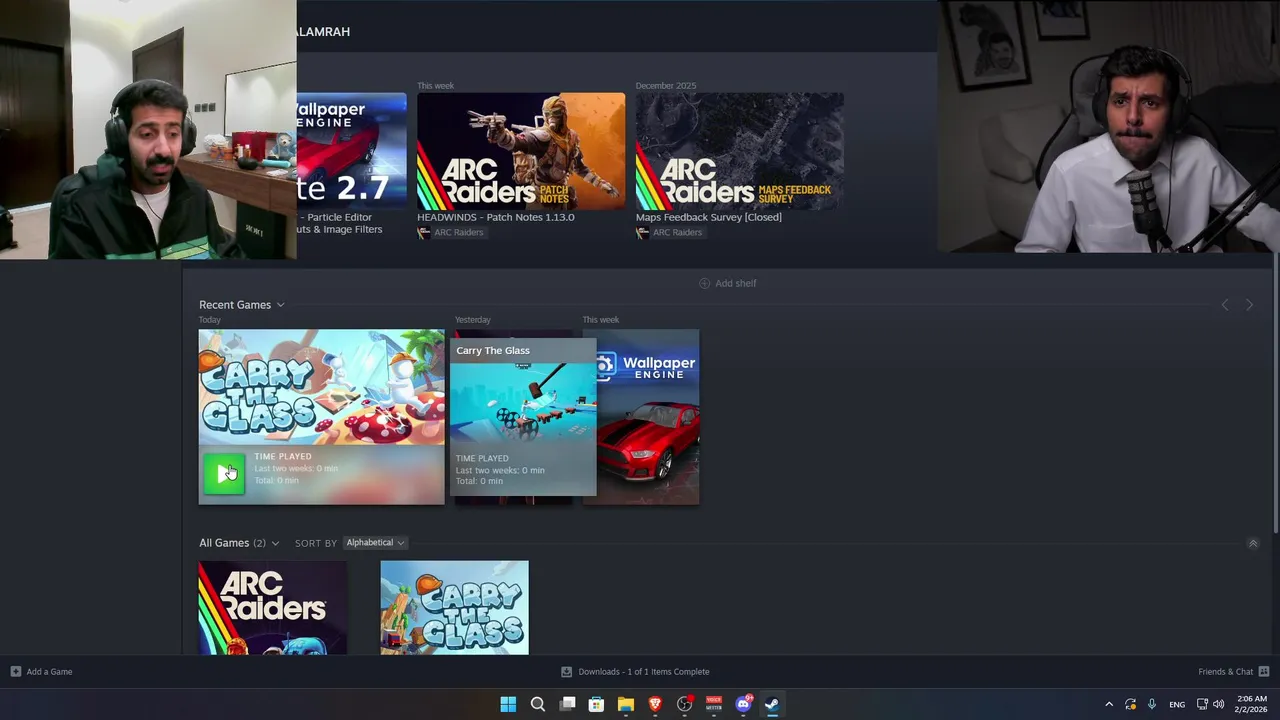
Task: Click the sync tray icon
Action: tap(1130, 704)
